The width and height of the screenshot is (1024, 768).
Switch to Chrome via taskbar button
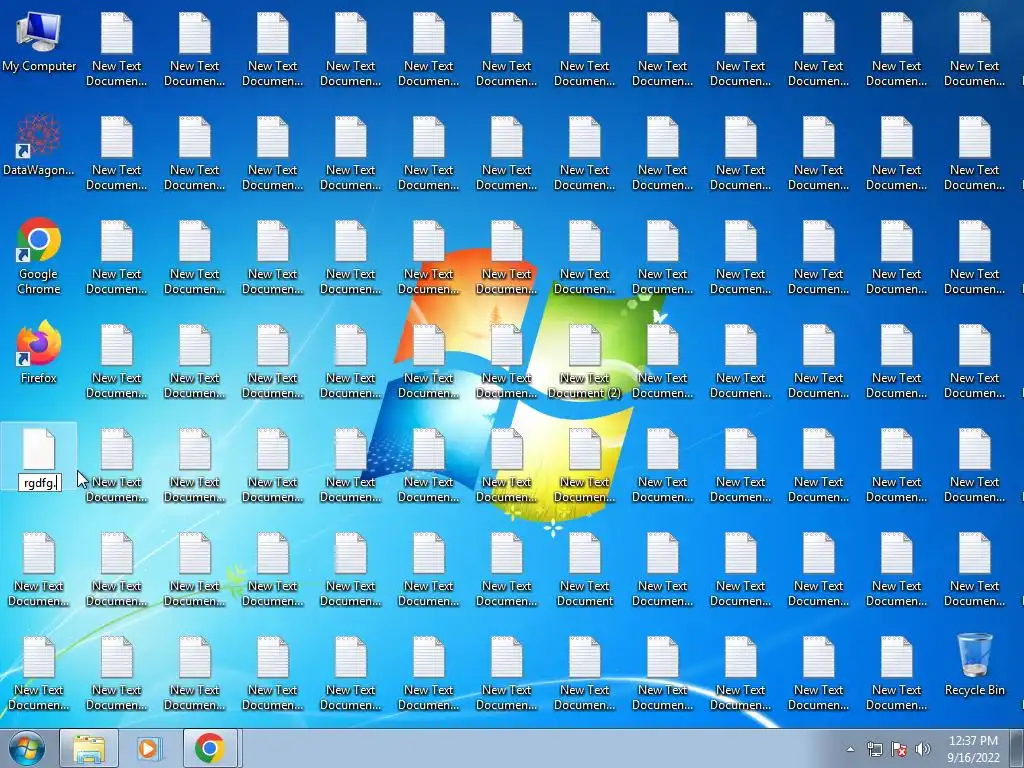point(210,748)
